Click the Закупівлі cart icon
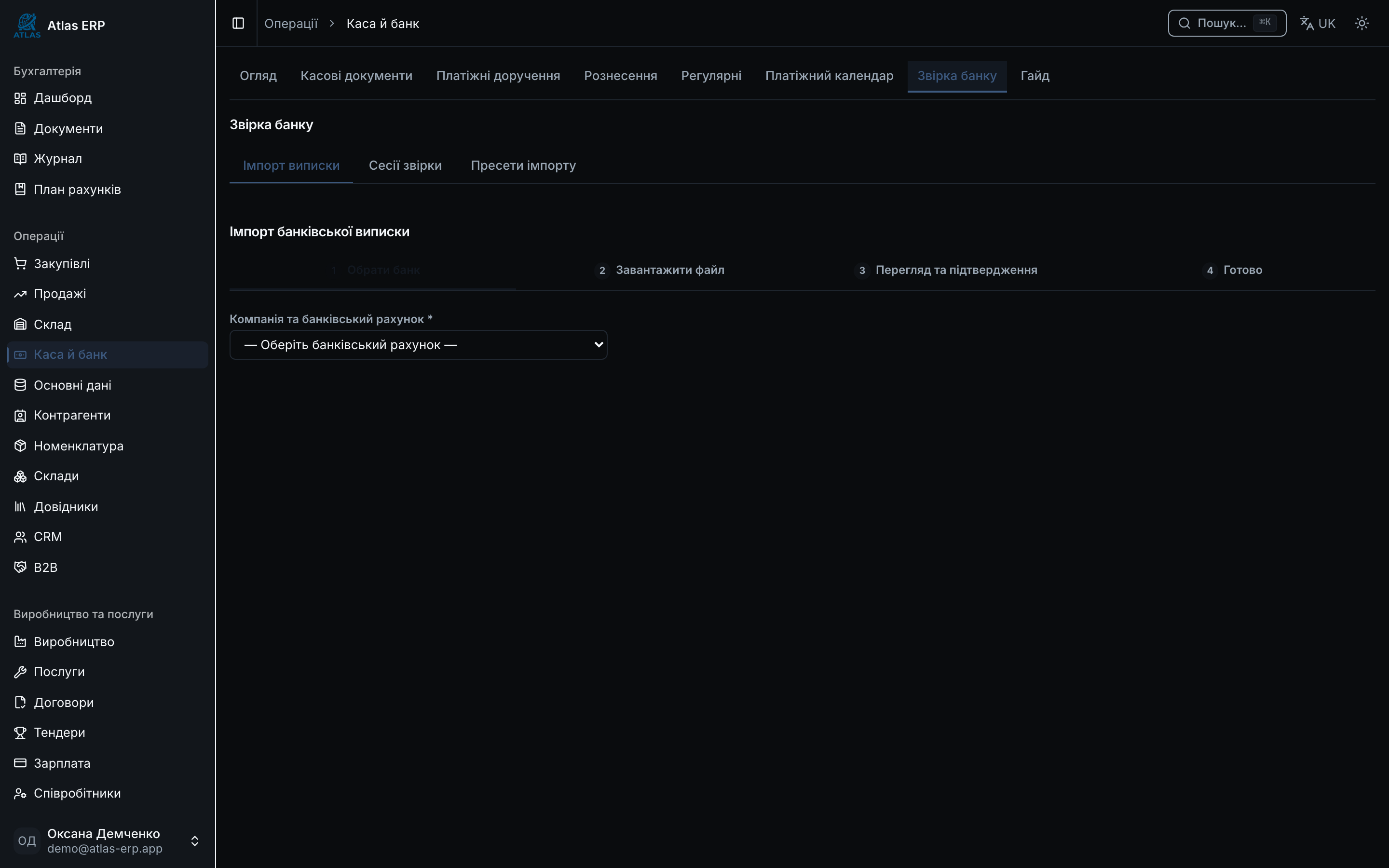 20,263
